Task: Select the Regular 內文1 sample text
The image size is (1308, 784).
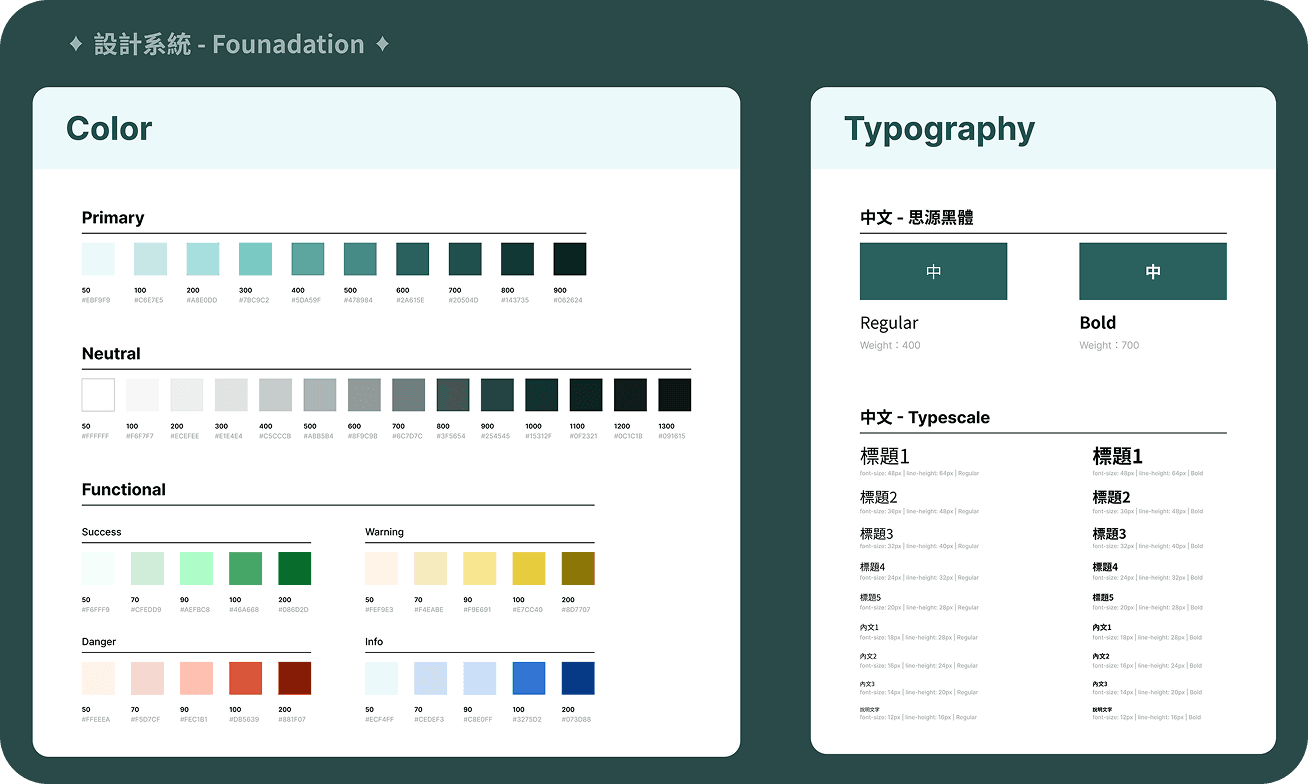Action: (869, 628)
